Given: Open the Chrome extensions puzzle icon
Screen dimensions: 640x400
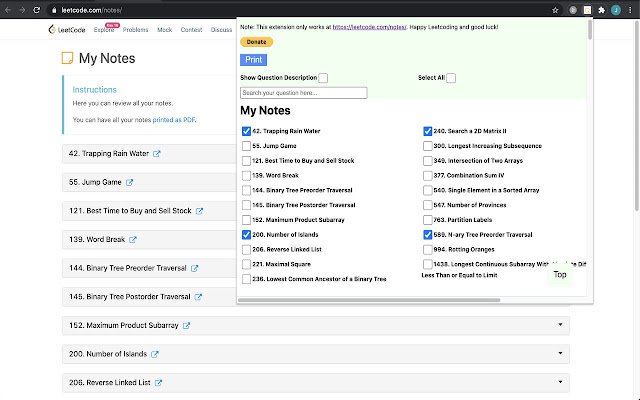Looking at the screenshot, I should pyautogui.click(x=602, y=10).
